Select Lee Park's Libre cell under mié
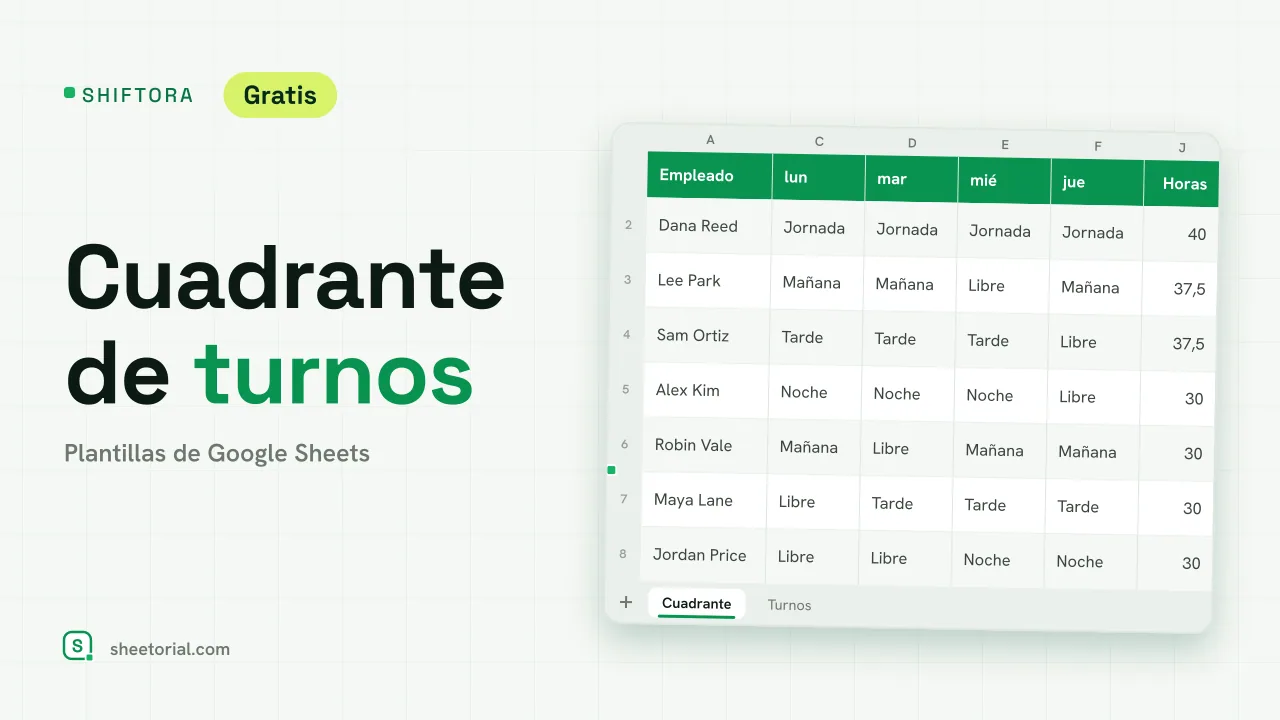1280x720 pixels. click(1003, 286)
